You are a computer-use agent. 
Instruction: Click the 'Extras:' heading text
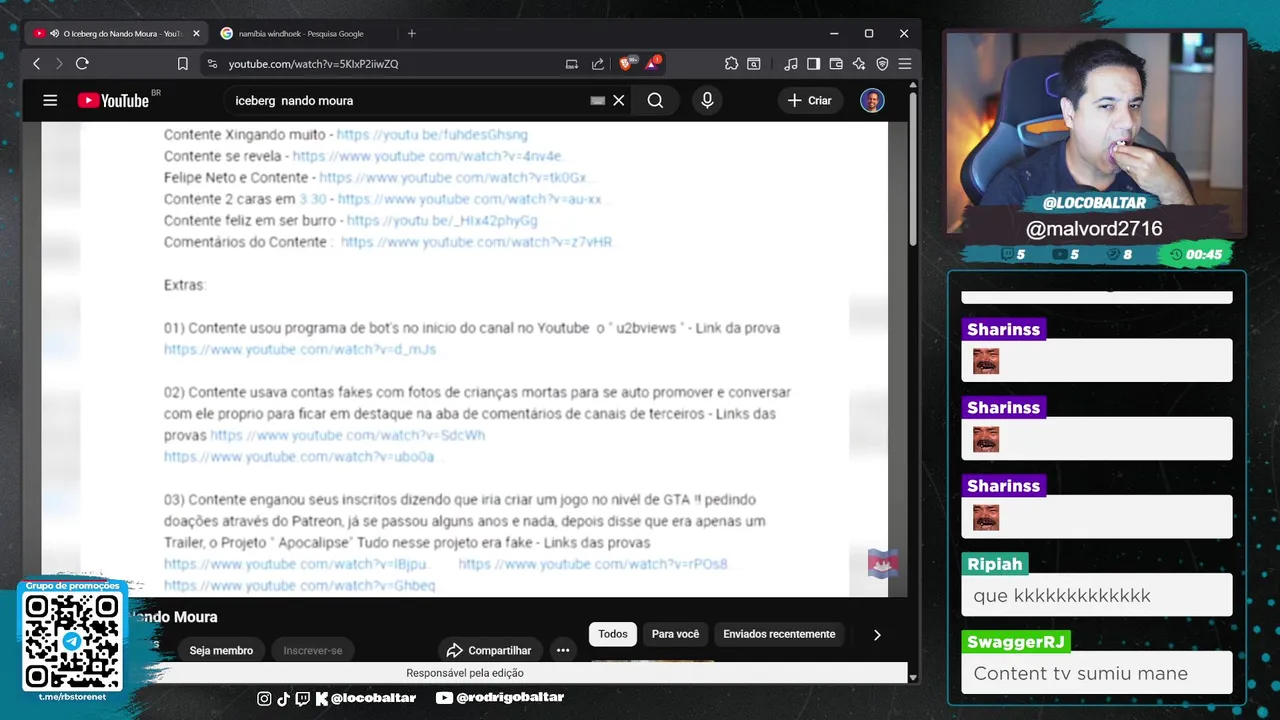pos(185,285)
